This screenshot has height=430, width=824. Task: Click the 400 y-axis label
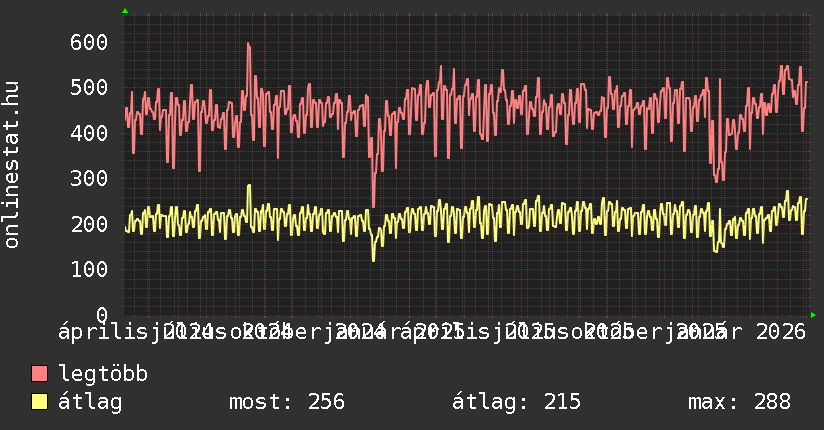[89, 133]
